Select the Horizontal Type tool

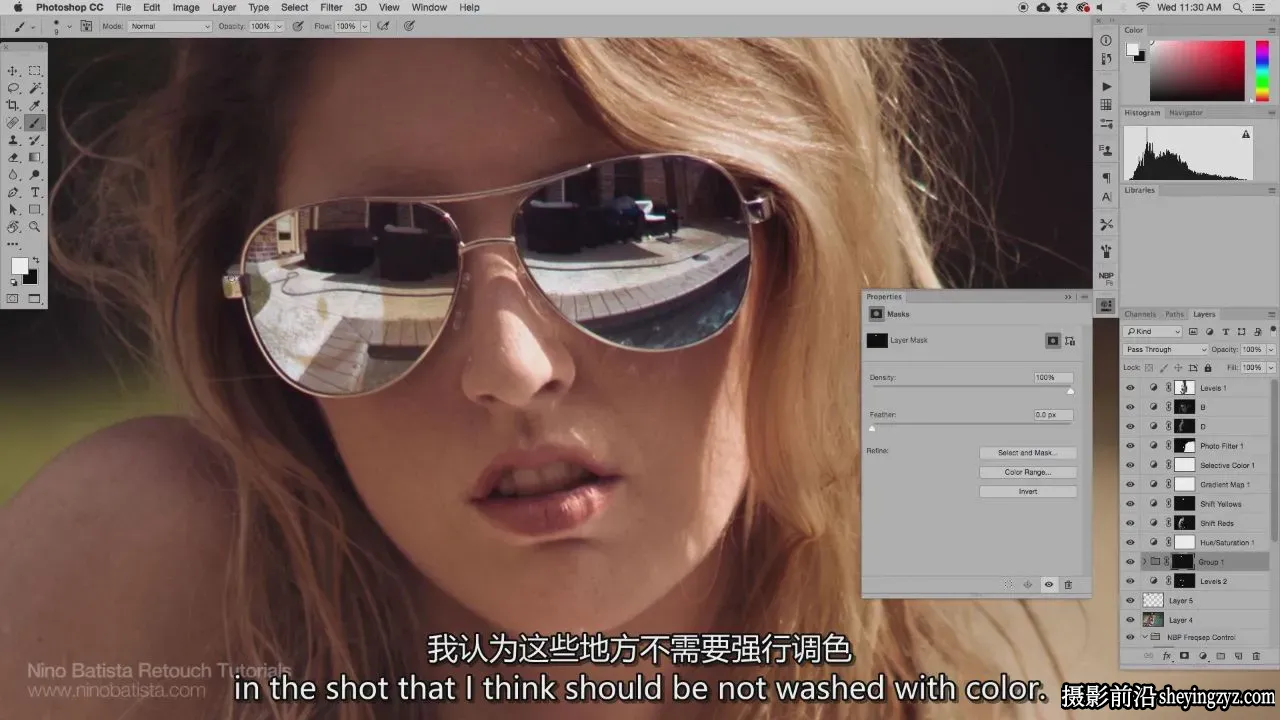(35, 192)
